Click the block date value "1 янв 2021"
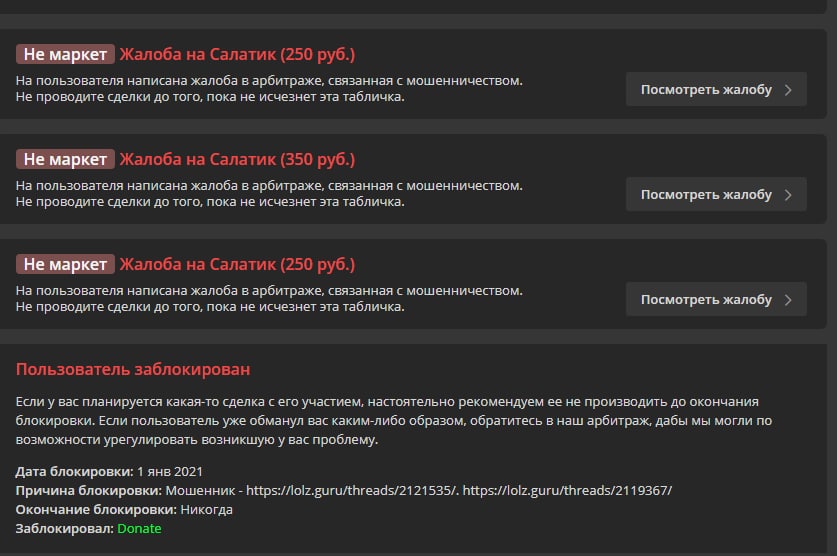The height and width of the screenshot is (556, 837). [x=170, y=472]
